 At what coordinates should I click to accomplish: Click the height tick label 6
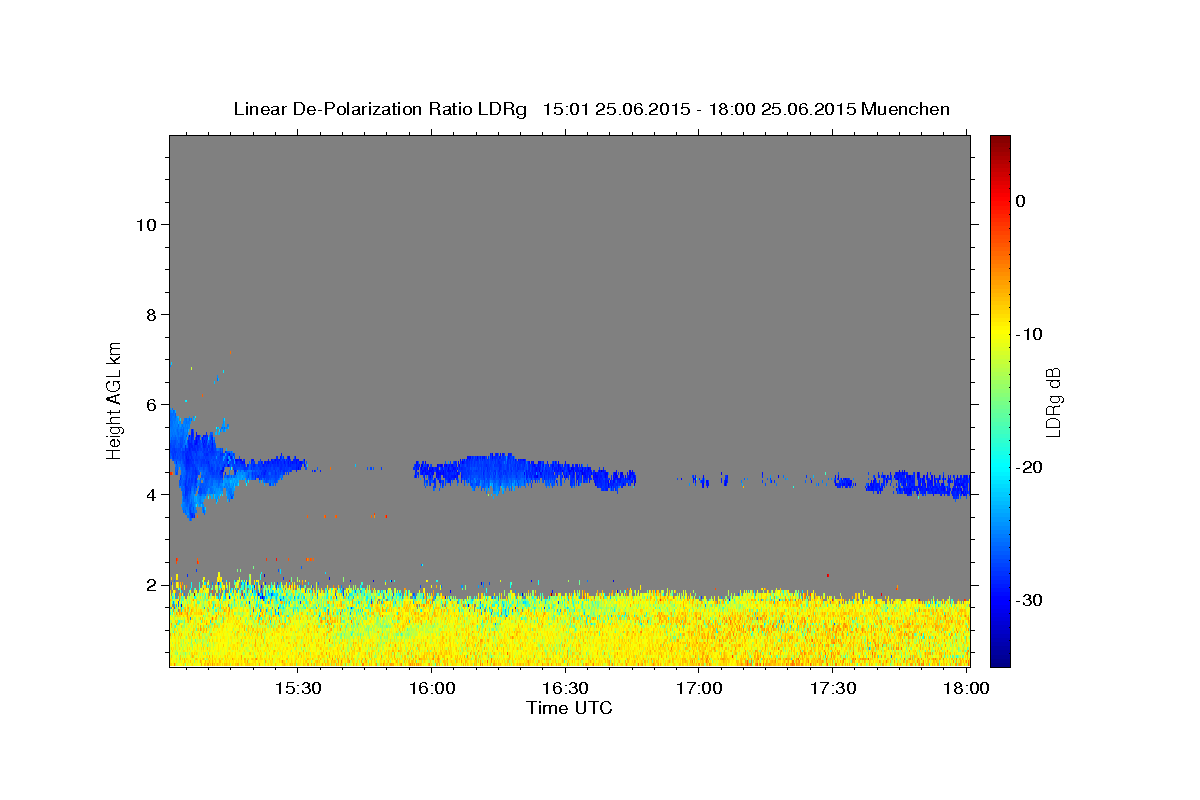152,405
